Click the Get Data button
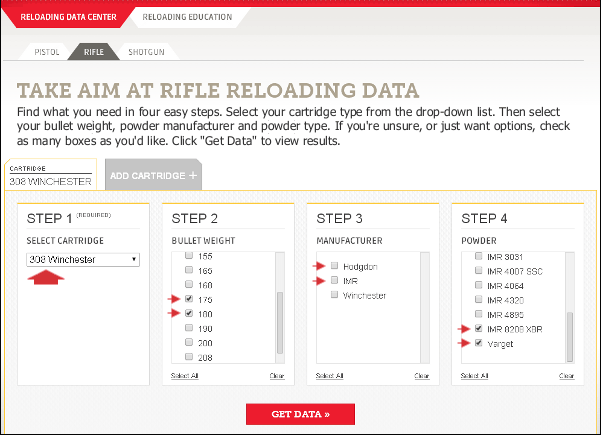The image size is (601, 435). coord(300,414)
